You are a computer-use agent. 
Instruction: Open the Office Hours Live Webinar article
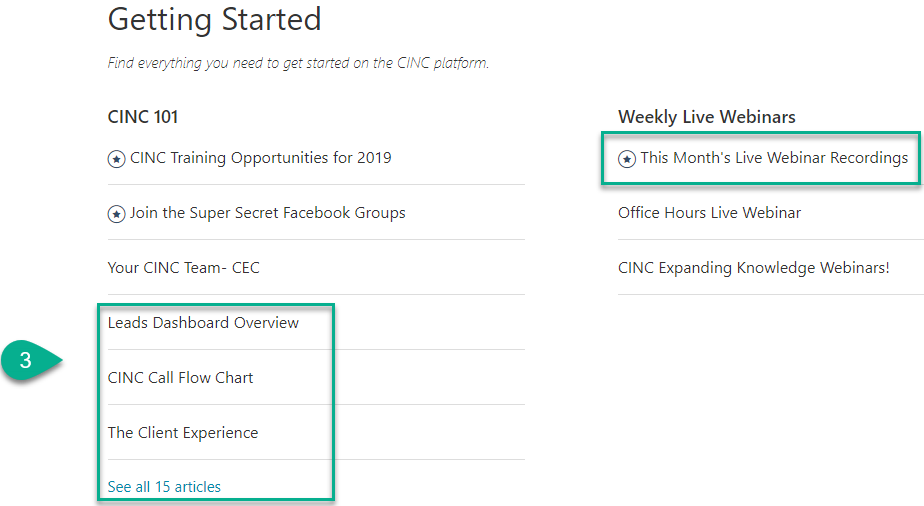[x=709, y=213]
